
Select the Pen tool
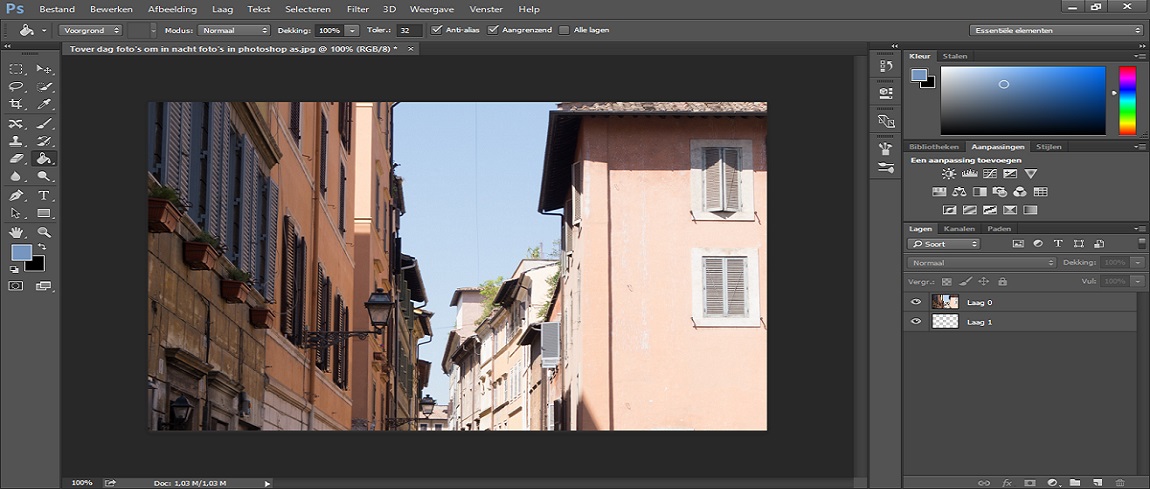(x=16, y=196)
